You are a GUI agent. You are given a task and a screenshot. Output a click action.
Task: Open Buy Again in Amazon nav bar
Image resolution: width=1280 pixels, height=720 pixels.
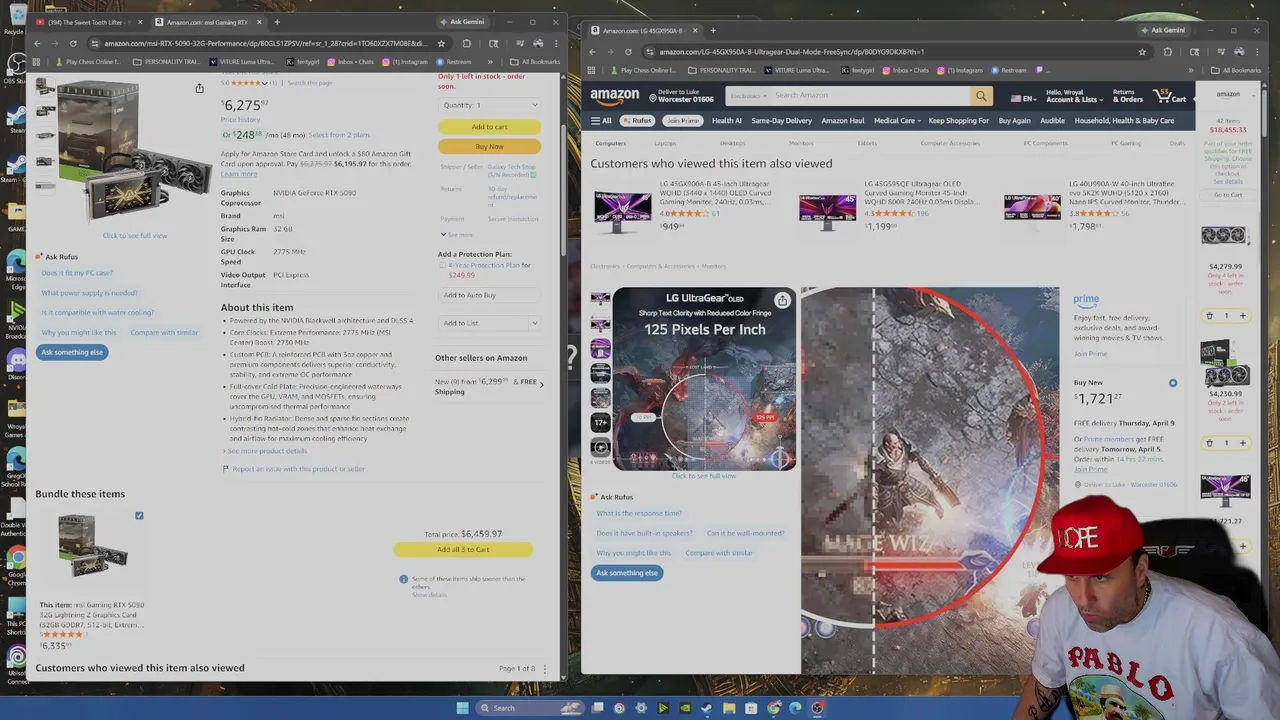pyautogui.click(x=1014, y=121)
